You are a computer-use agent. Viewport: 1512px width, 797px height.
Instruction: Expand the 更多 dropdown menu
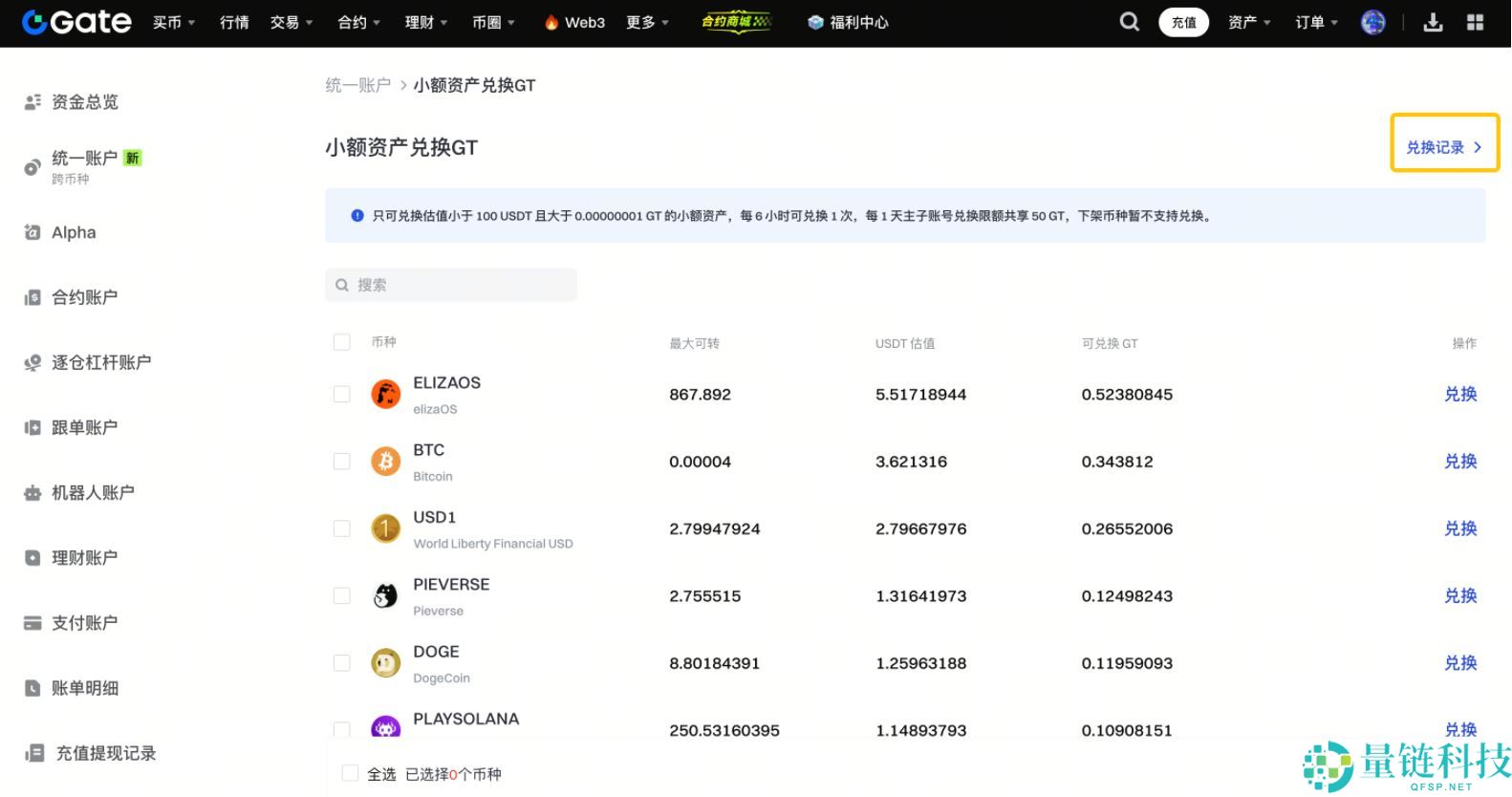coord(648,22)
